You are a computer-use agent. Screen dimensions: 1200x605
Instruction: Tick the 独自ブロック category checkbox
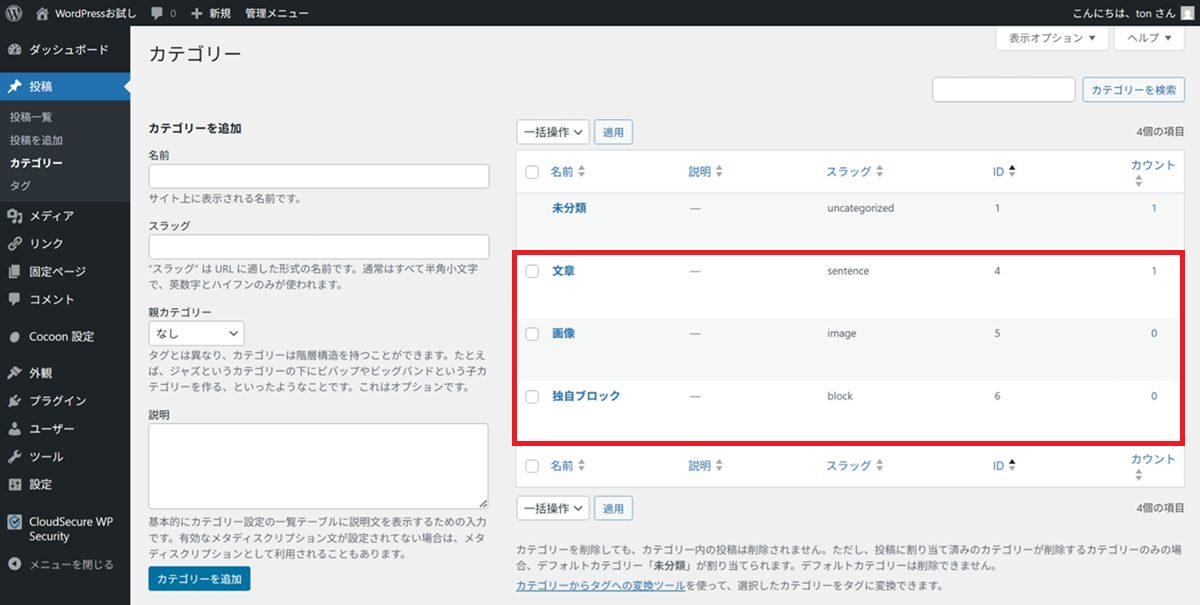click(532, 397)
